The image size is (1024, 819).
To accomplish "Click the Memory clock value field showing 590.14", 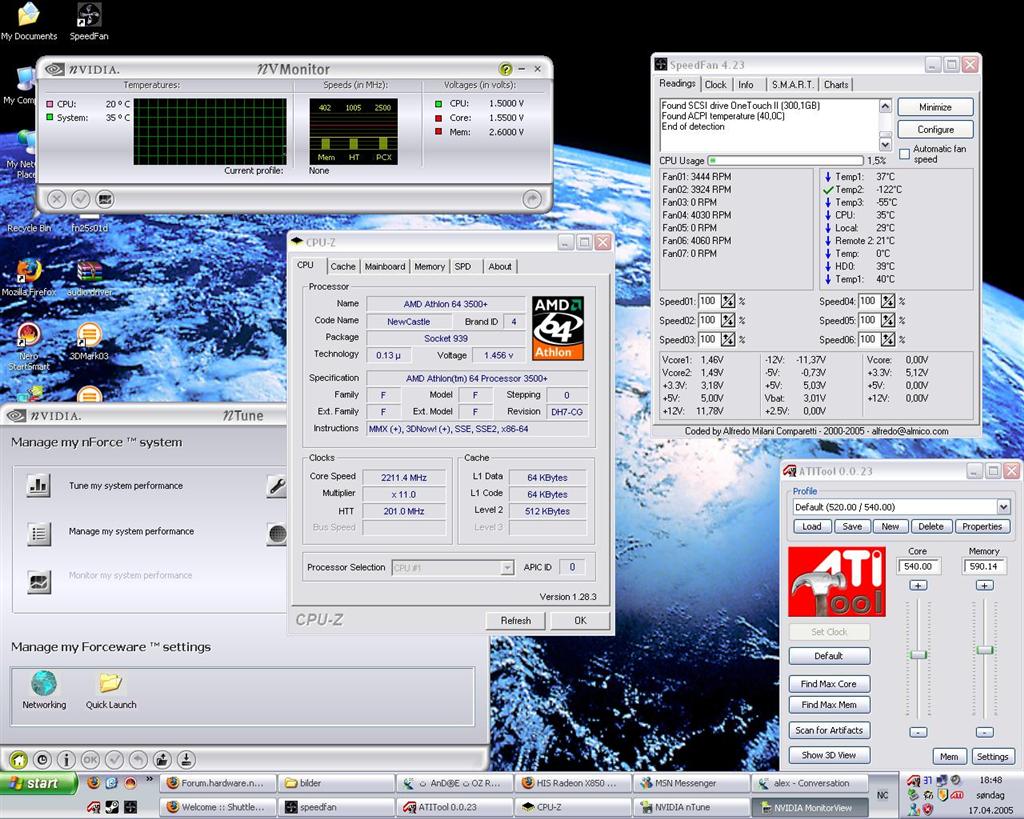I will (x=984, y=566).
